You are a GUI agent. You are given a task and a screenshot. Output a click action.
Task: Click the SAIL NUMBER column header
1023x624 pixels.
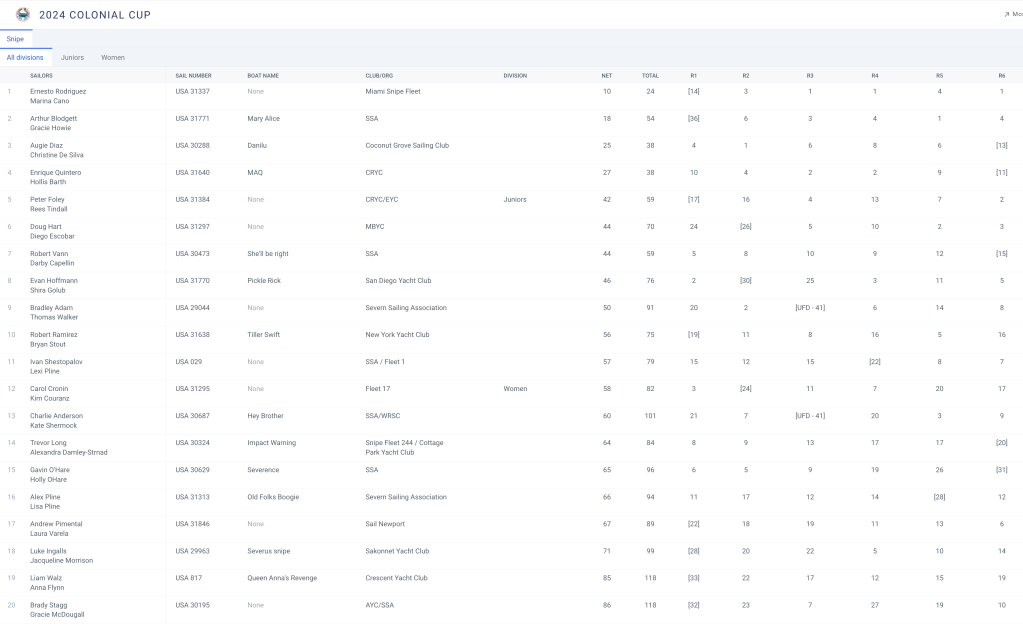point(193,76)
